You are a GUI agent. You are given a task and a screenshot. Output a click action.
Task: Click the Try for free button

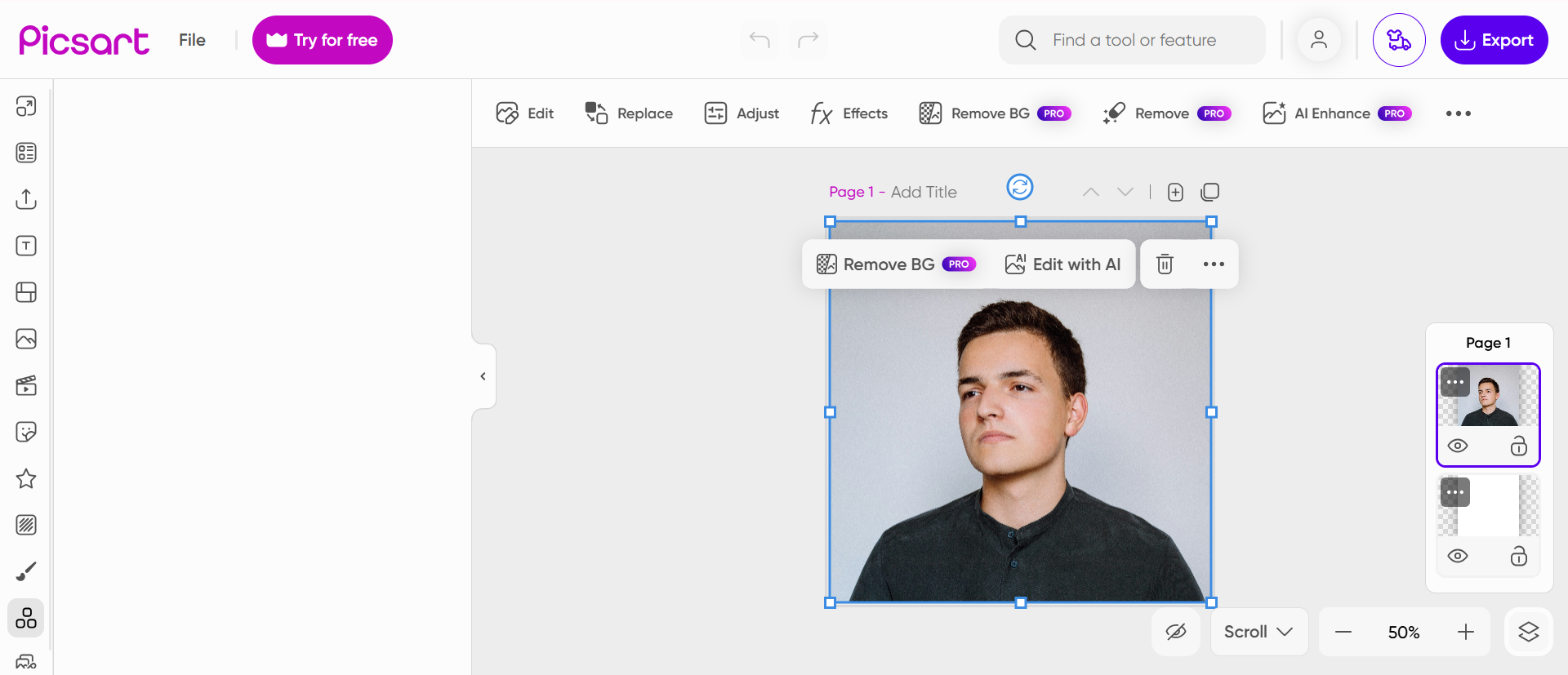pyautogui.click(x=323, y=40)
